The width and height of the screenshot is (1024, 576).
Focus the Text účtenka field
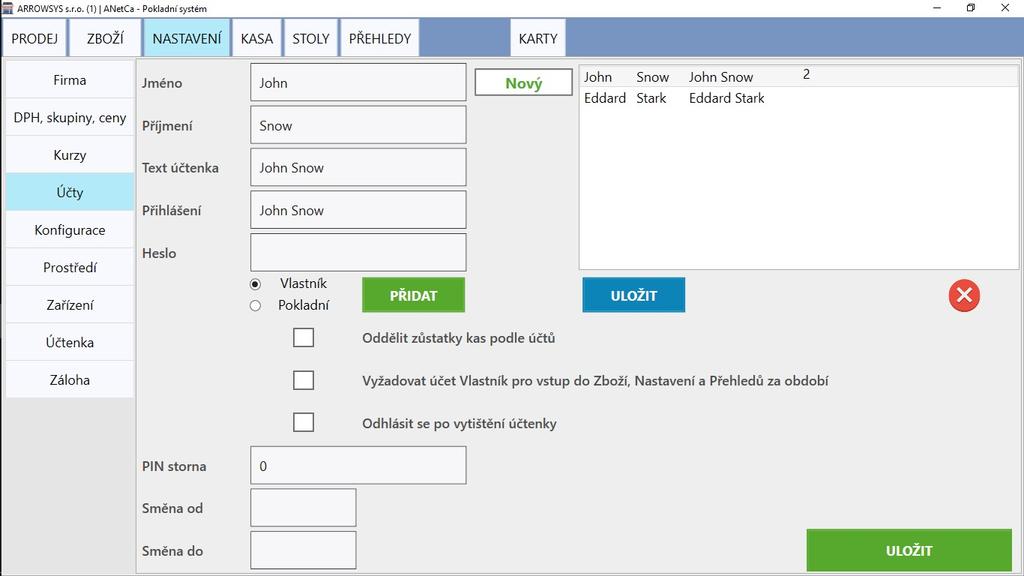pos(359,167)
